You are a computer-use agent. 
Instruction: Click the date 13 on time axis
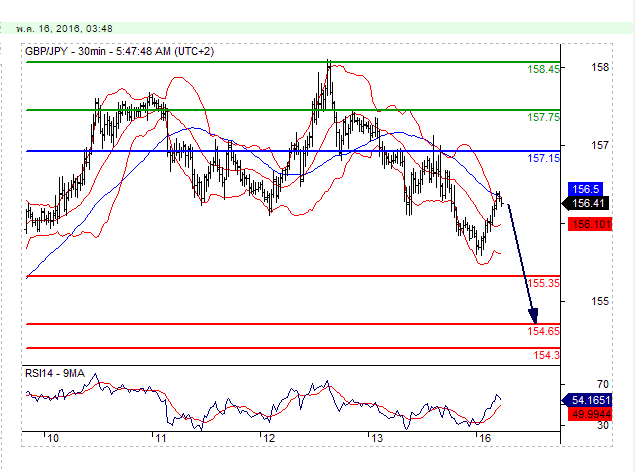tap(377, 438)
